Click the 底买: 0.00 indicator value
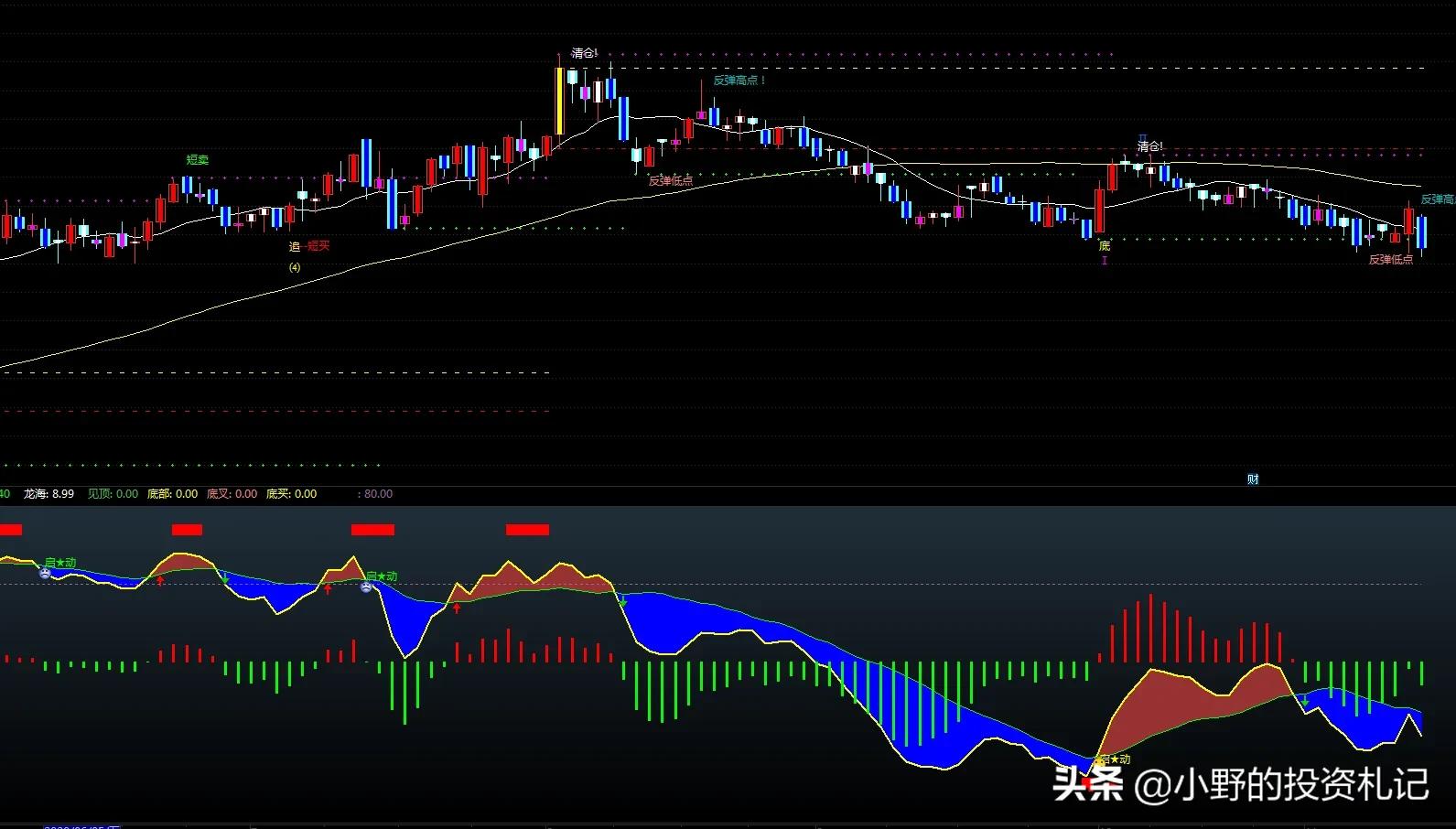The width and height of the screenshot is (1456, 829). [291, 494]
